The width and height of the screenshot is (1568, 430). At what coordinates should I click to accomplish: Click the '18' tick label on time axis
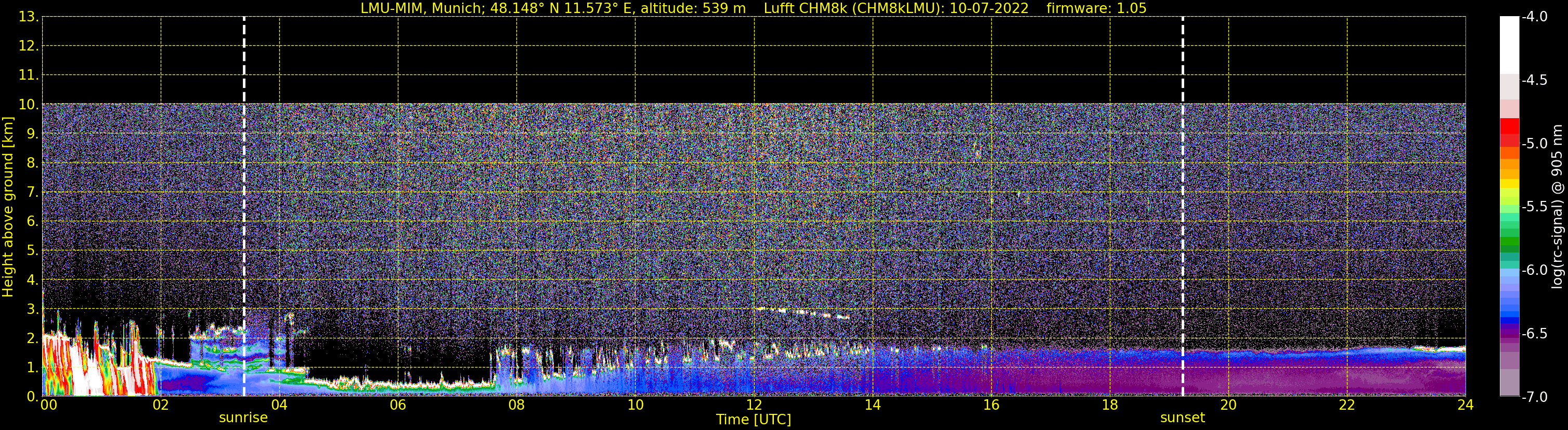(x=1110, y=405)
